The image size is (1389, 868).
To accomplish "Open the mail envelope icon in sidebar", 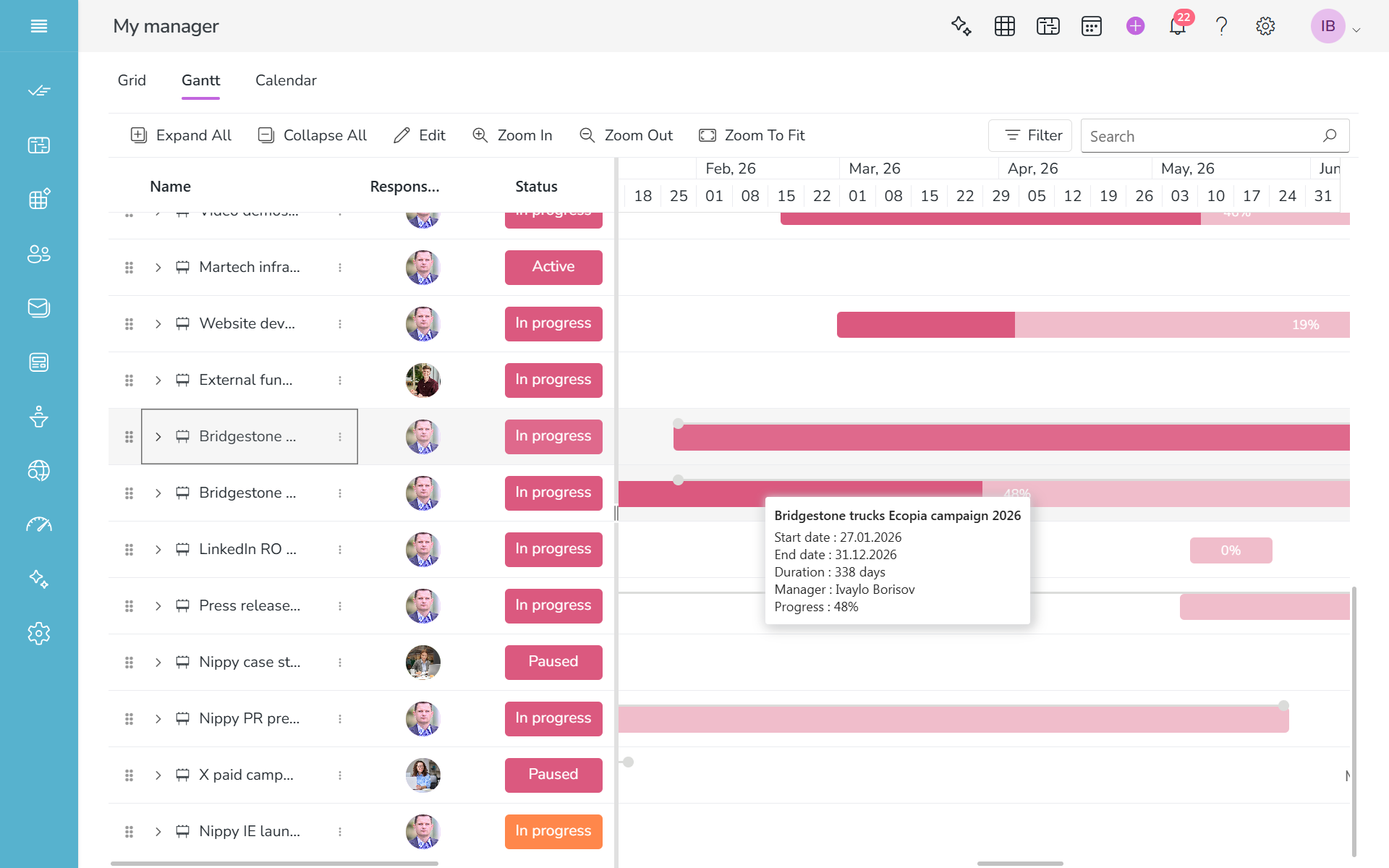I will point(39,308).
